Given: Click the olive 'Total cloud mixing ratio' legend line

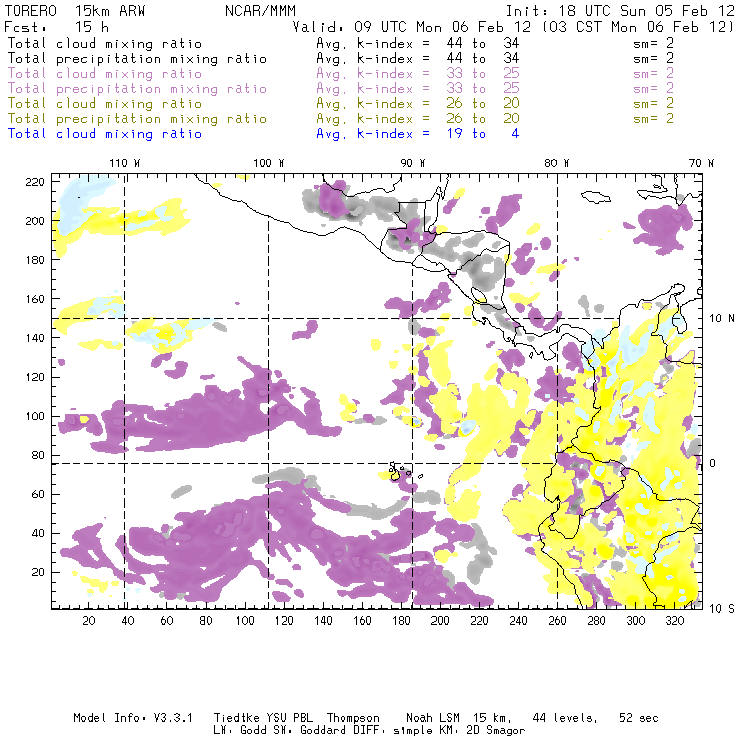Looking at the screenshot, I should click(105, 104).
